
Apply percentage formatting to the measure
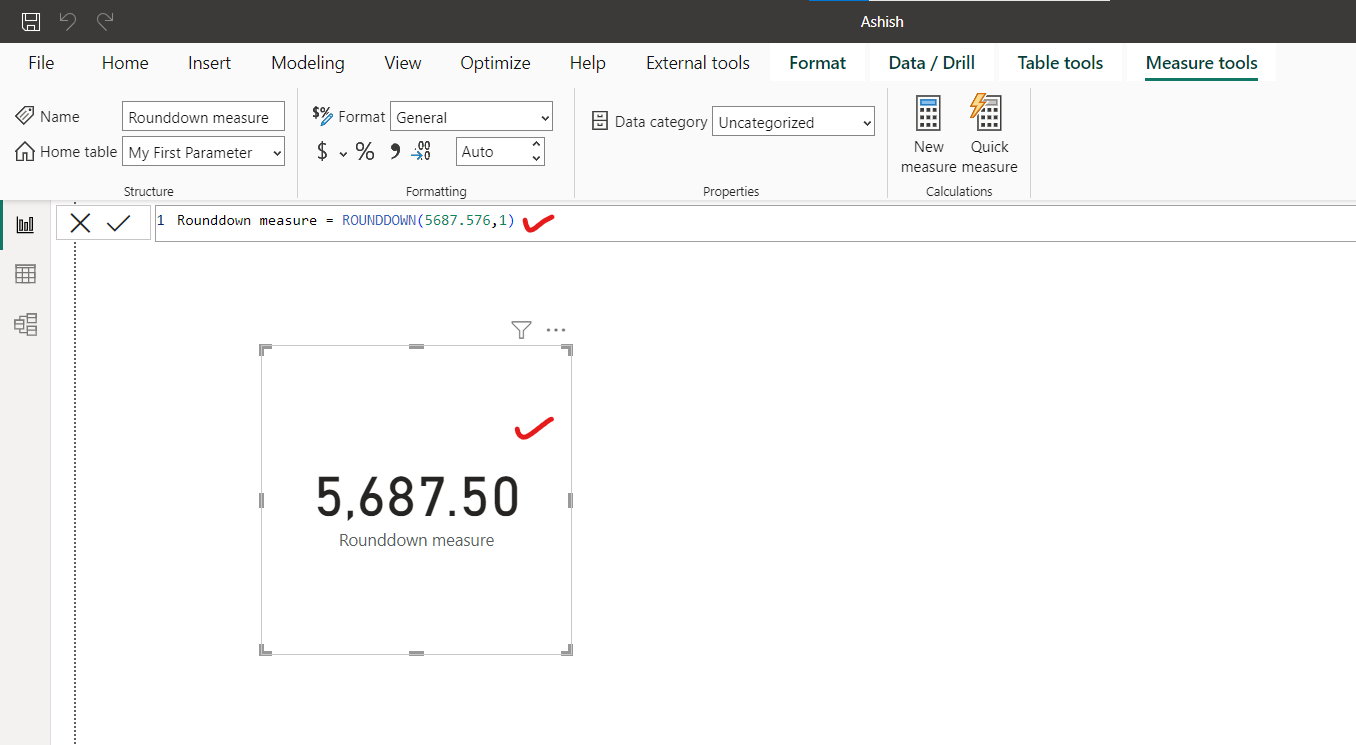365,151
